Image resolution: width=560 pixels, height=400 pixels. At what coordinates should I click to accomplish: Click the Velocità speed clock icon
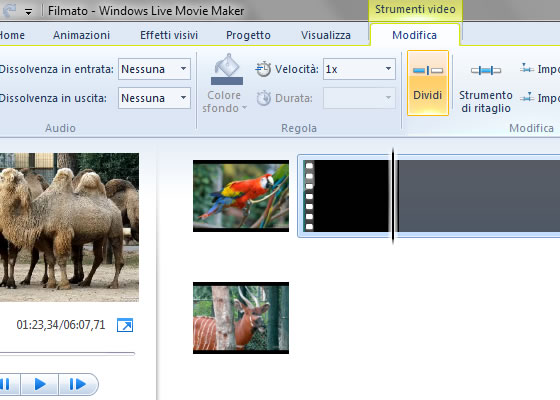coord(263,69)
